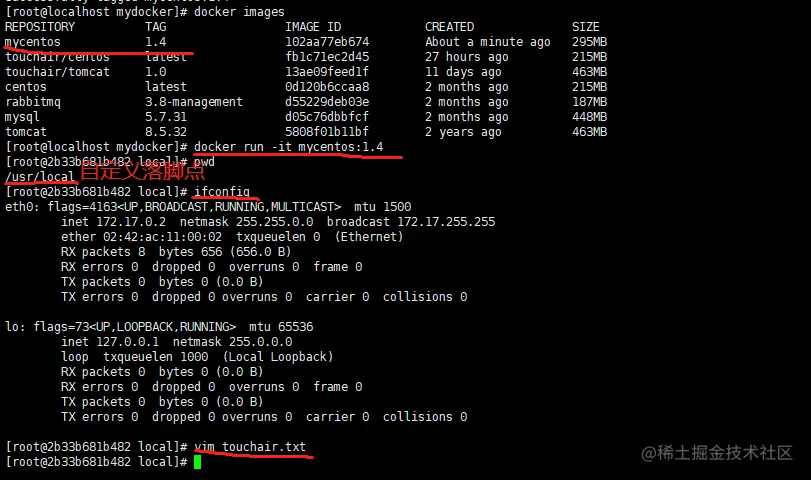Click image ID '0d120b6ccaa8'
This screenshot has width=811, height=480.
point(327,87)
